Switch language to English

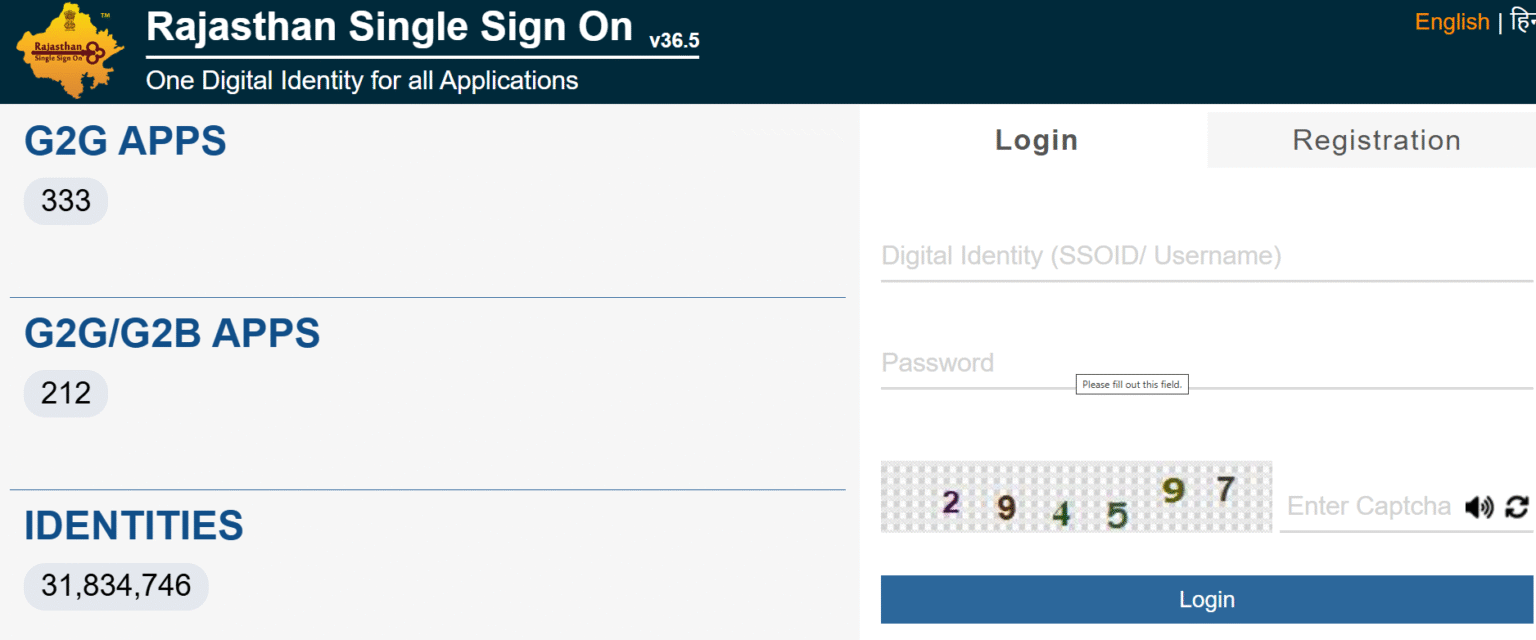[1452, 21]
